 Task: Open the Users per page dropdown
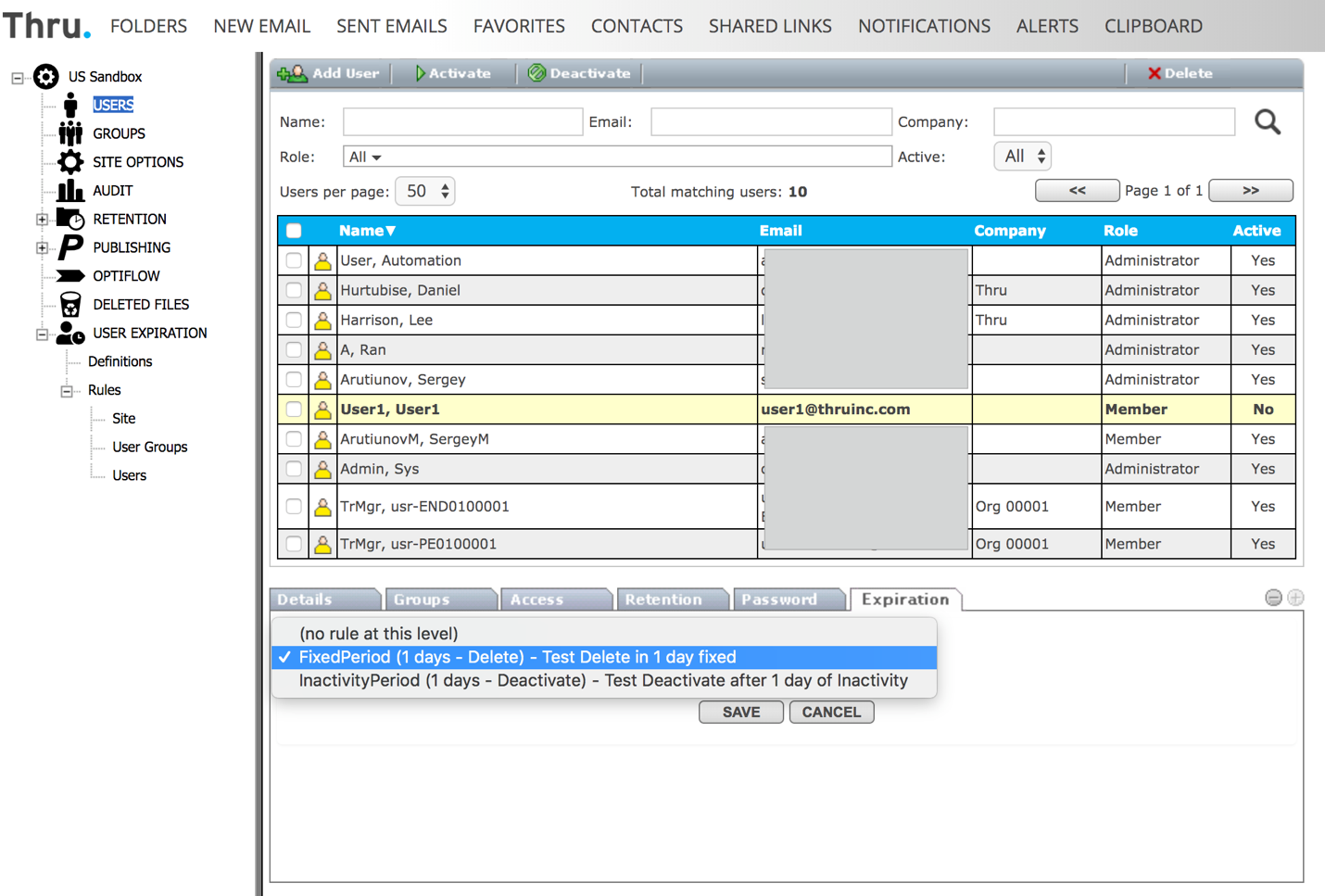[425, 192]
